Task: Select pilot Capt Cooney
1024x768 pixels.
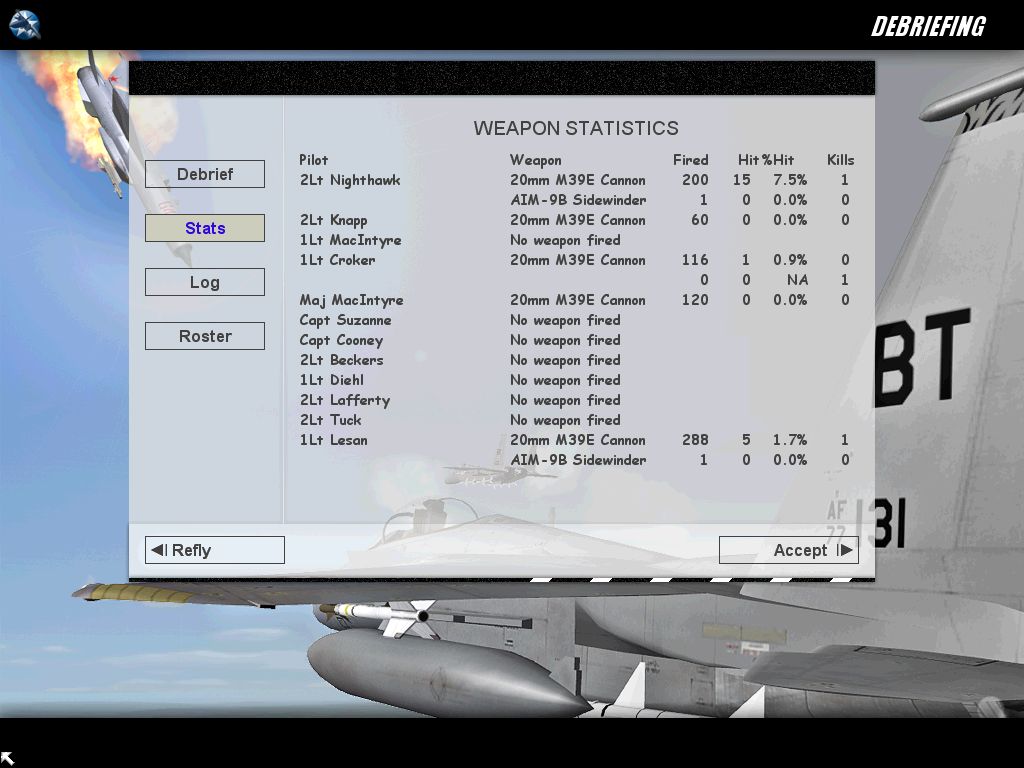Action: (x=342, y=340)
